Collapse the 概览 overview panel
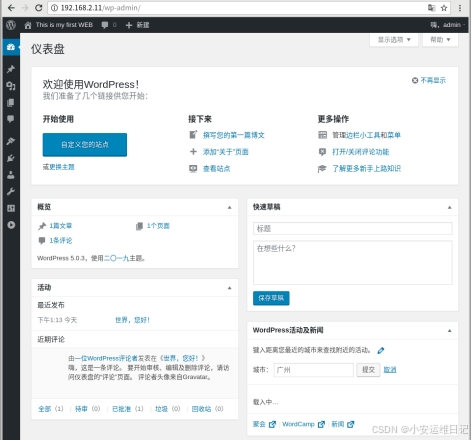Image resolution: width=472 pixels, height=441 pixels. coord(229,207)
